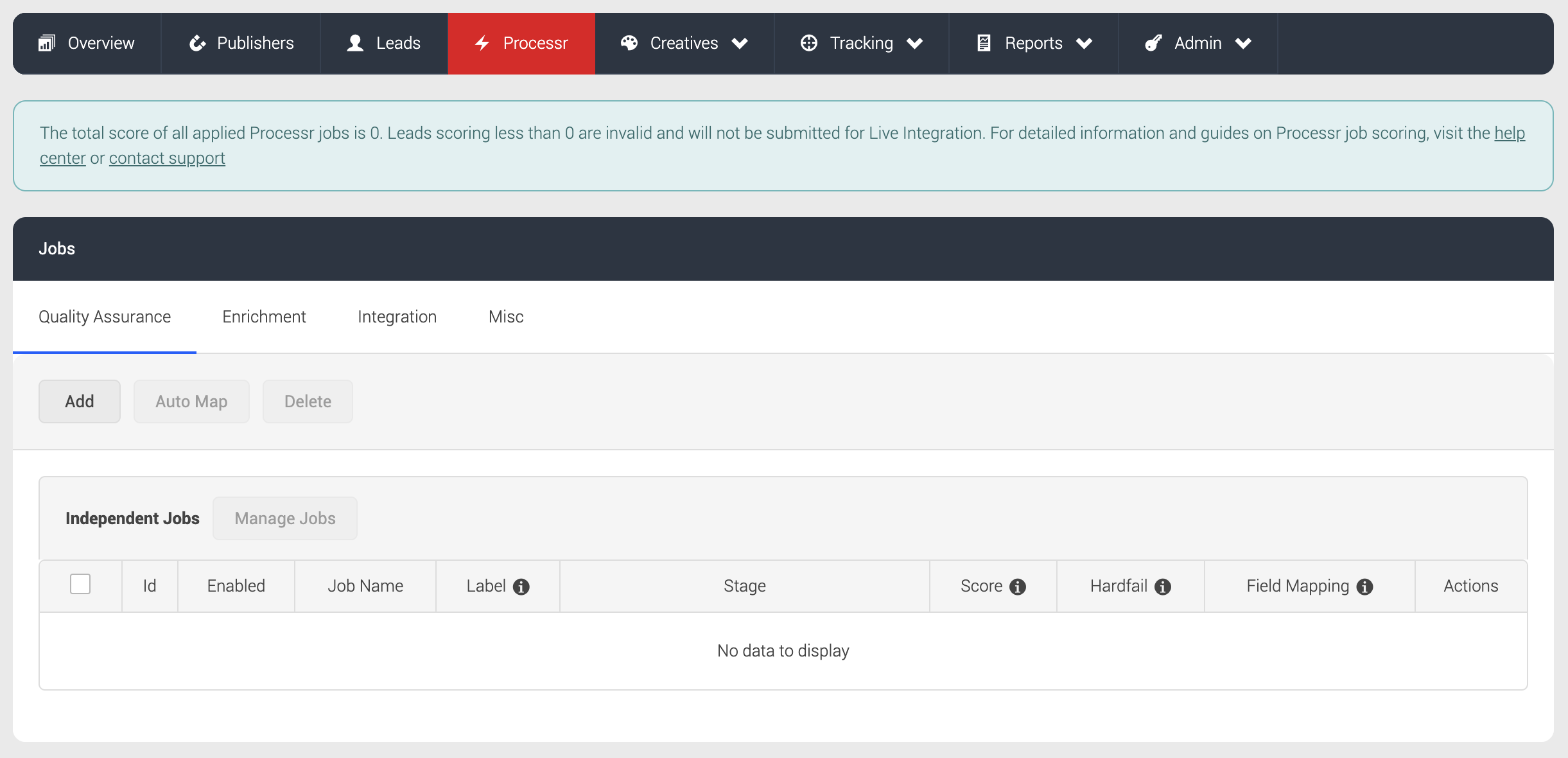Click the Actions column header
The height and width of the screenshot is (758, 1568).
(1471, 586)
